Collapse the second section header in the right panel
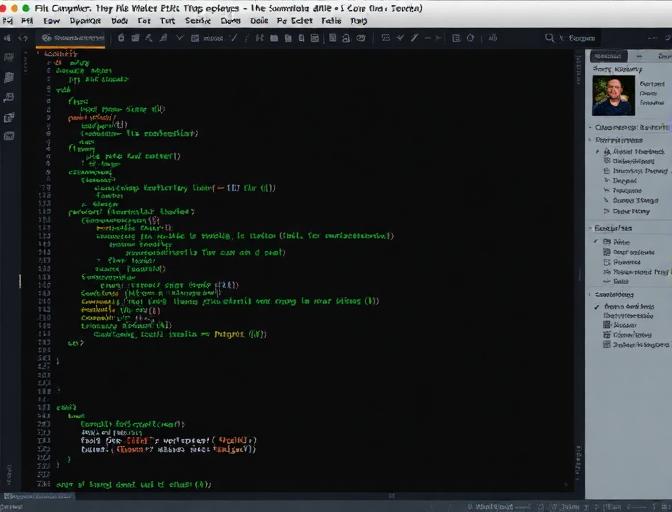The width and height of the screenshot is (672, 512). 592,140
